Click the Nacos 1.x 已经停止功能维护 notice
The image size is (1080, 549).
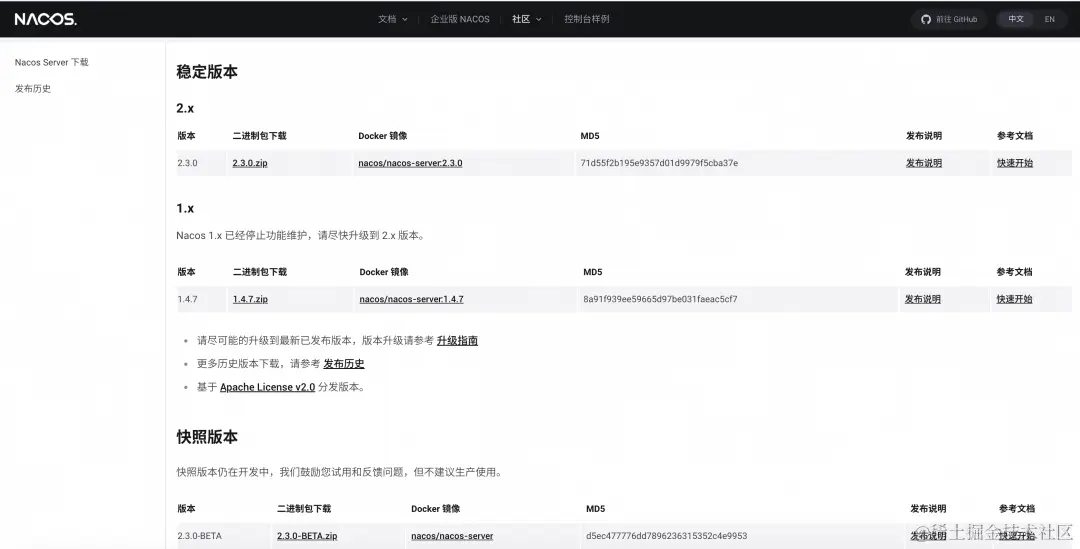(300, 236)
